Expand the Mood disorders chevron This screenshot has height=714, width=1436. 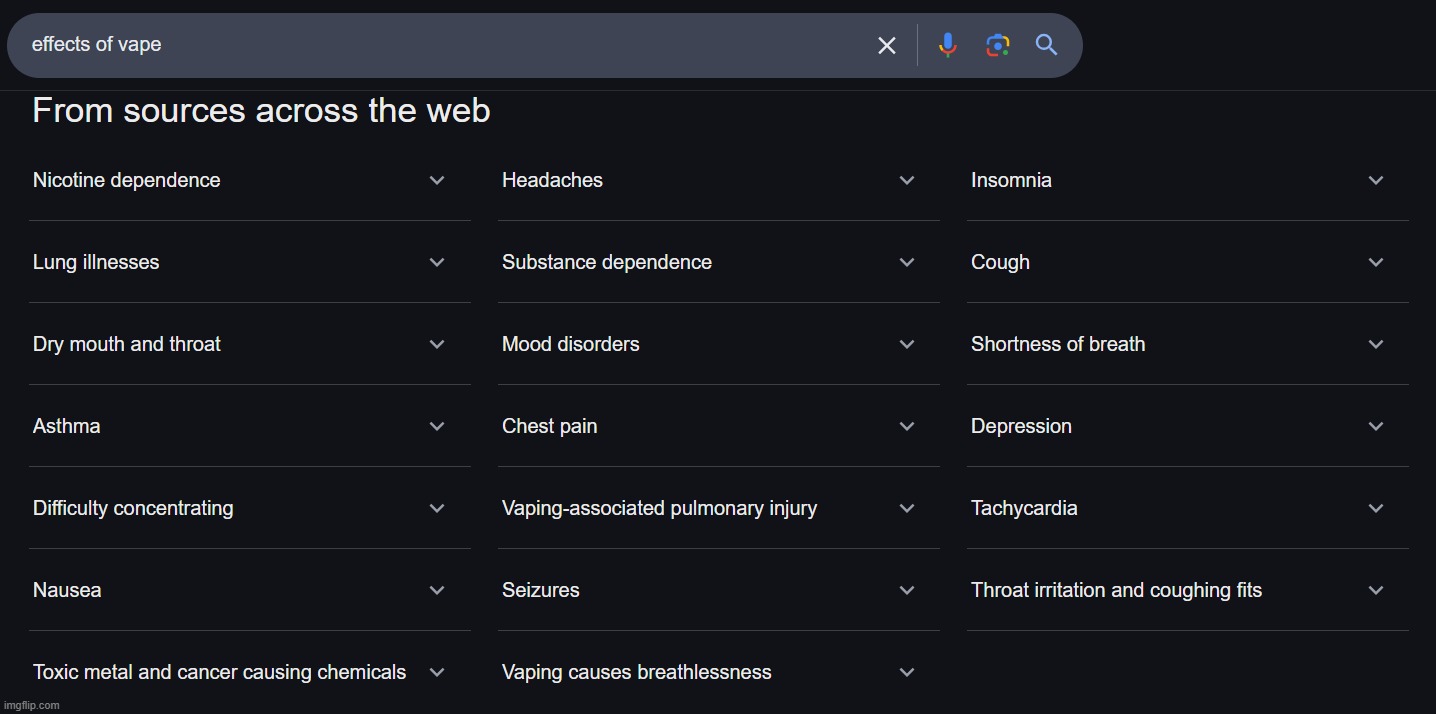pos(907,345)
